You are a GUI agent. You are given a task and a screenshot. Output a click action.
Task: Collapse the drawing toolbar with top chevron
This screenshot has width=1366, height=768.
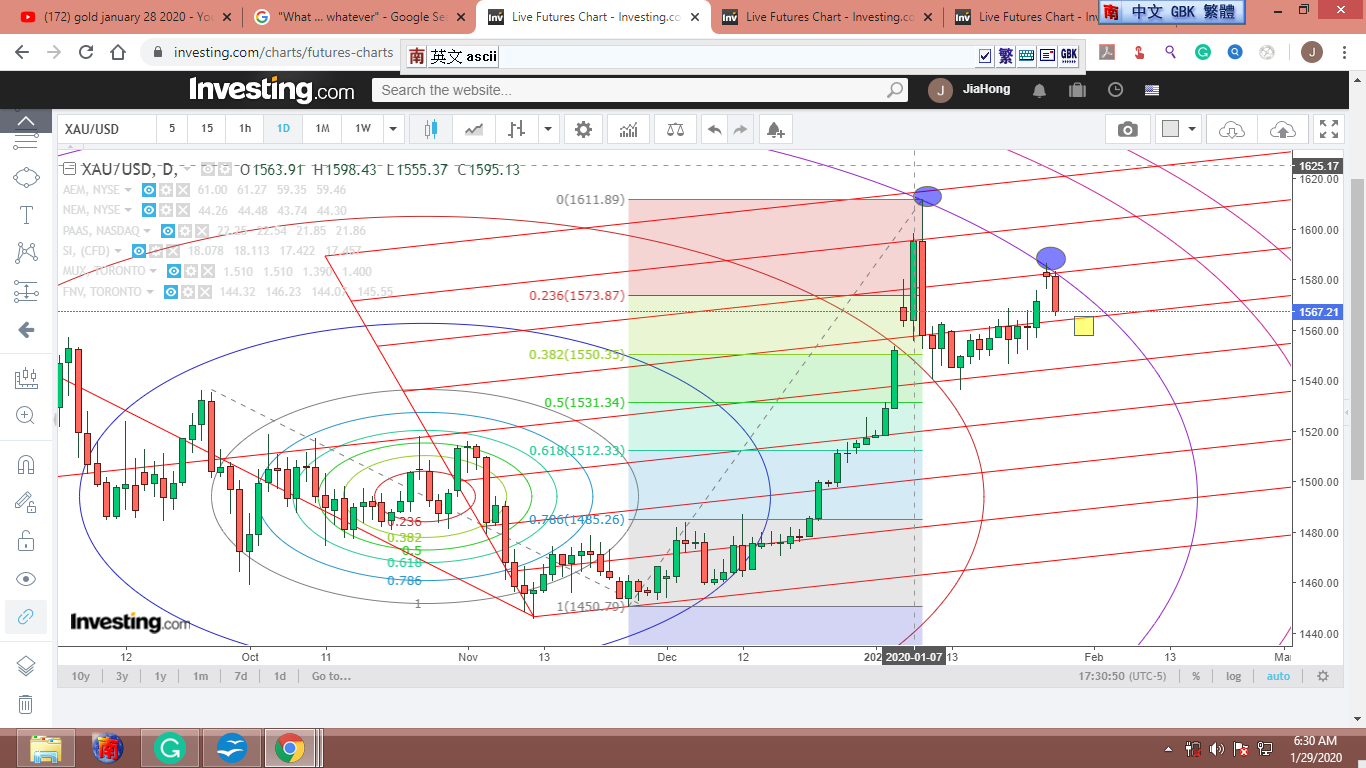26,121
